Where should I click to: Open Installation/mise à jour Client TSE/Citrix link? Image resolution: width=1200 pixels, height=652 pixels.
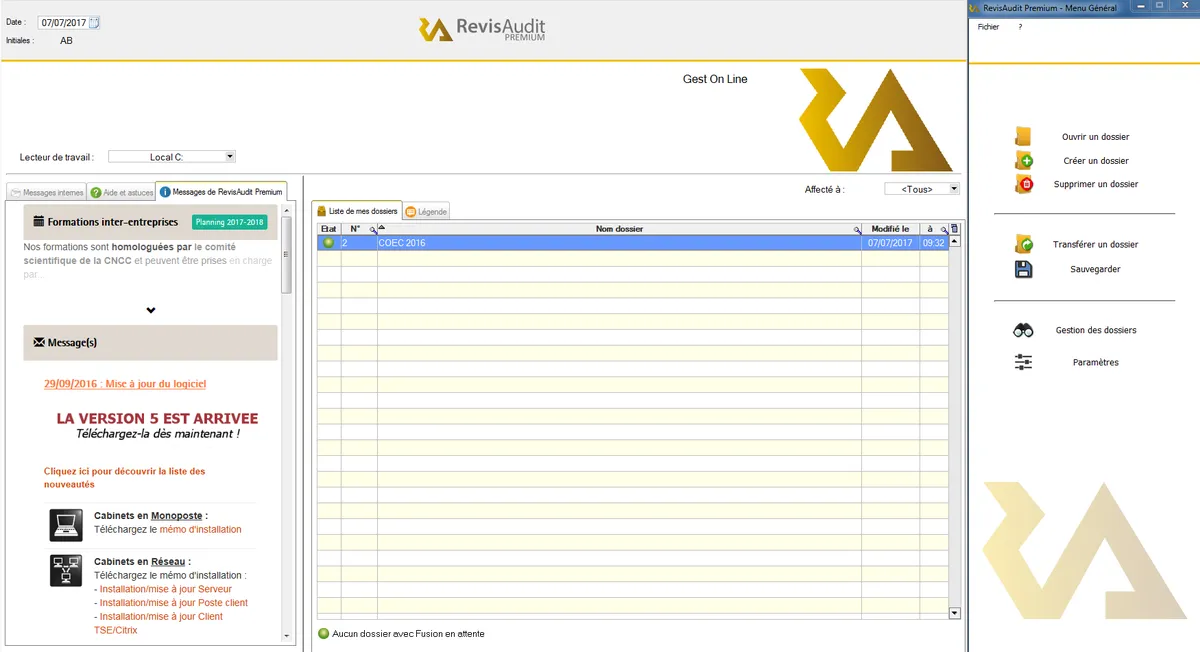point(158,624)
